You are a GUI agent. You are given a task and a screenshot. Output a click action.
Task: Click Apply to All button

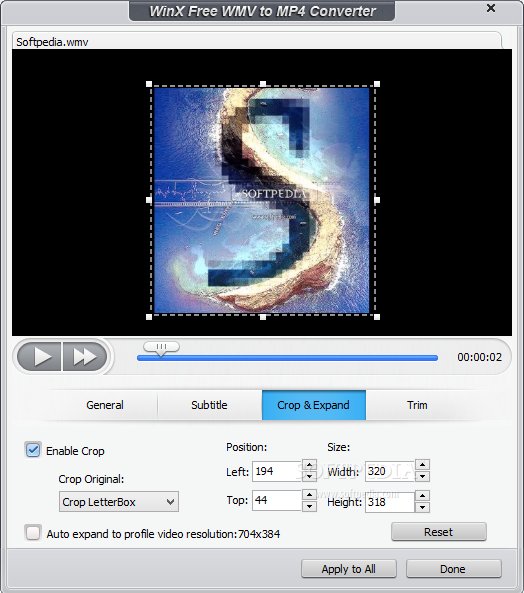349,569
